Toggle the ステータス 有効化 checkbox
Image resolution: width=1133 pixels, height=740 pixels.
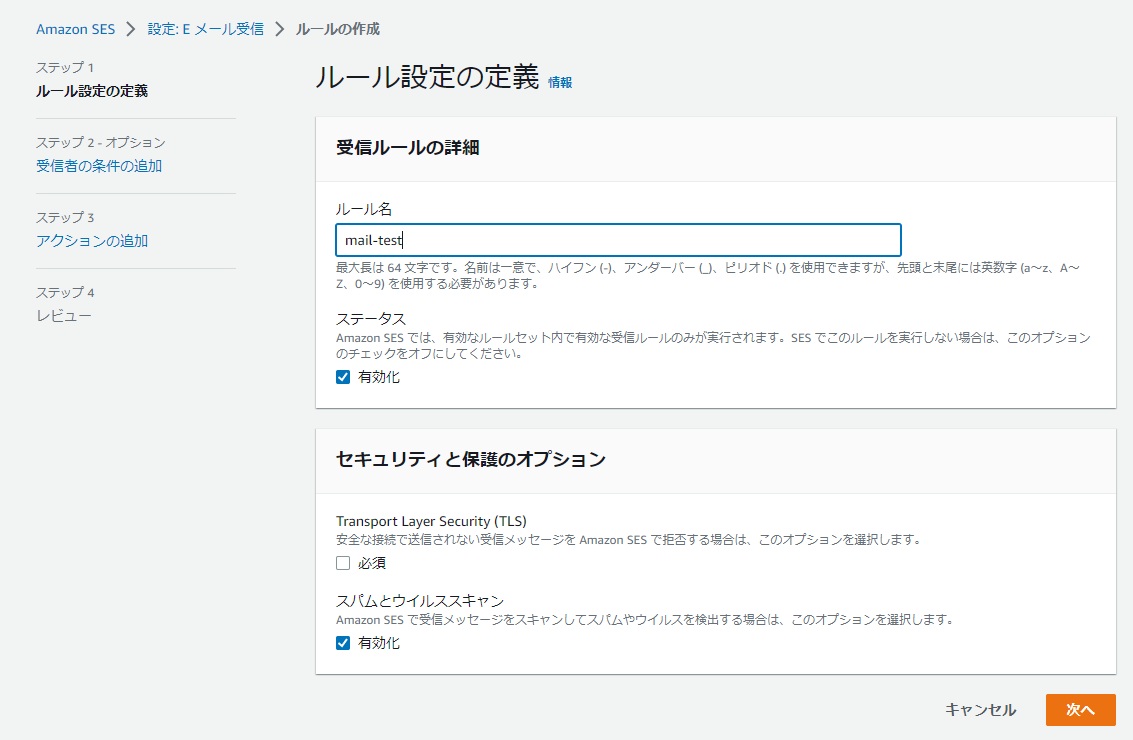coord(343,377)
